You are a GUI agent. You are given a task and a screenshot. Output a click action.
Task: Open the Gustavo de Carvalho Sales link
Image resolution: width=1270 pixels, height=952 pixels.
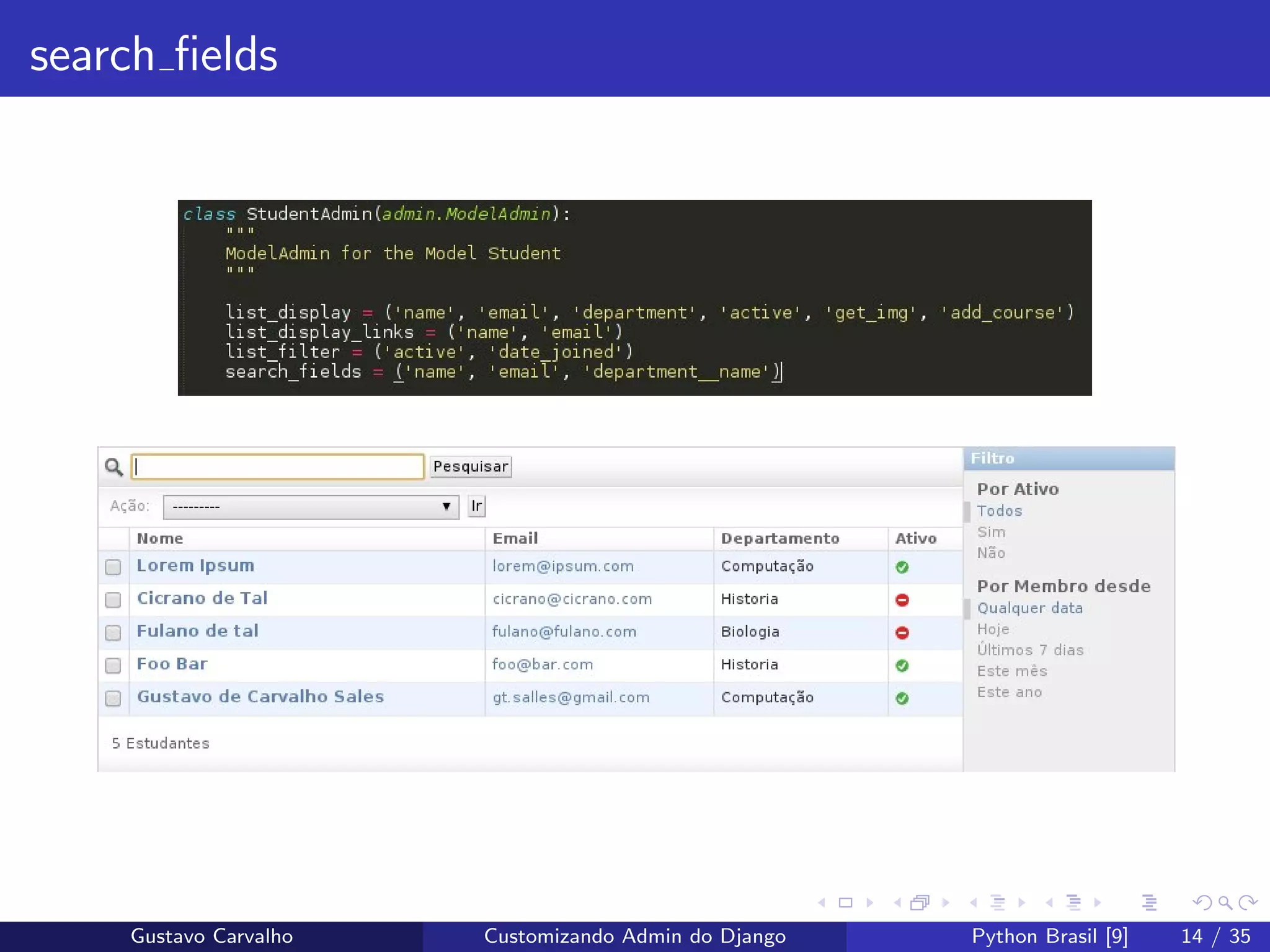click(260, 697)
